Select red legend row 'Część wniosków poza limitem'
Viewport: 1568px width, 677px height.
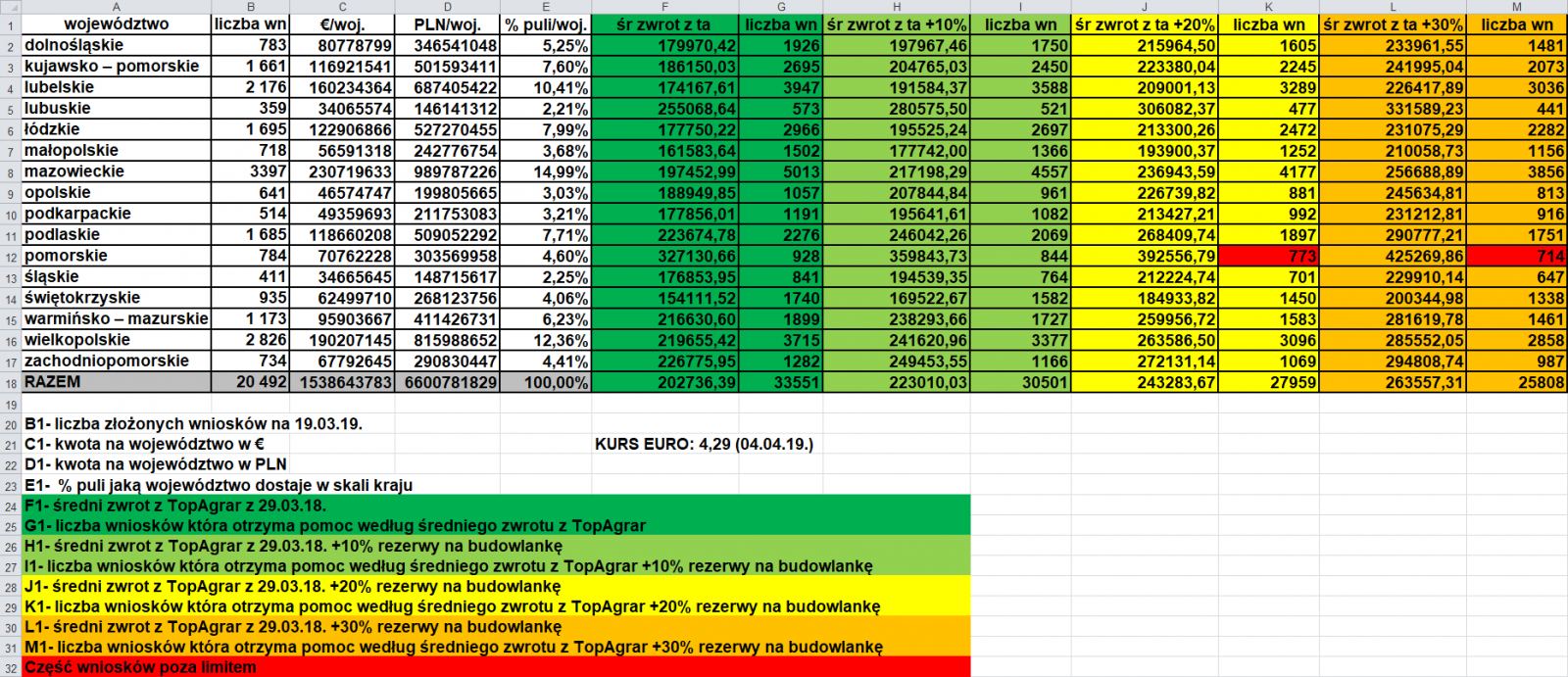(x=140, y=667)
